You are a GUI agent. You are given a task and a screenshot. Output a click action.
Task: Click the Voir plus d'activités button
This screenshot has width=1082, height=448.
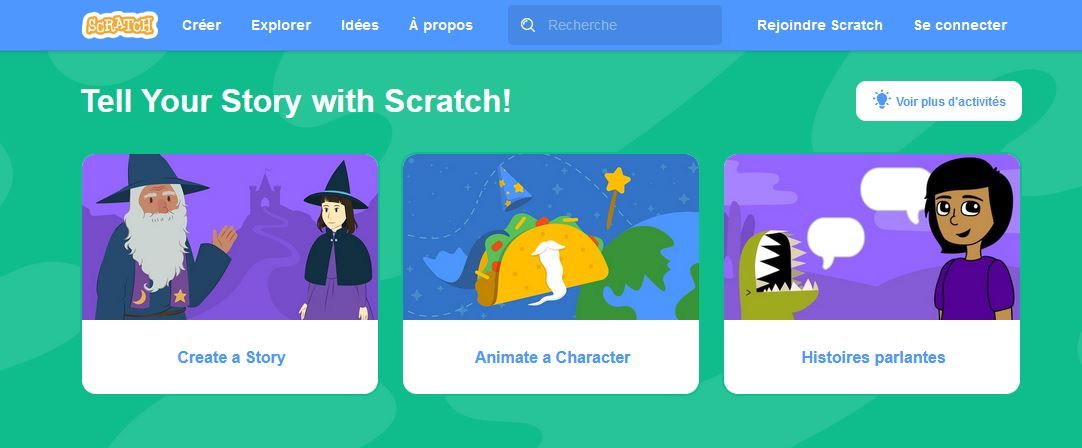click(938, 101)
